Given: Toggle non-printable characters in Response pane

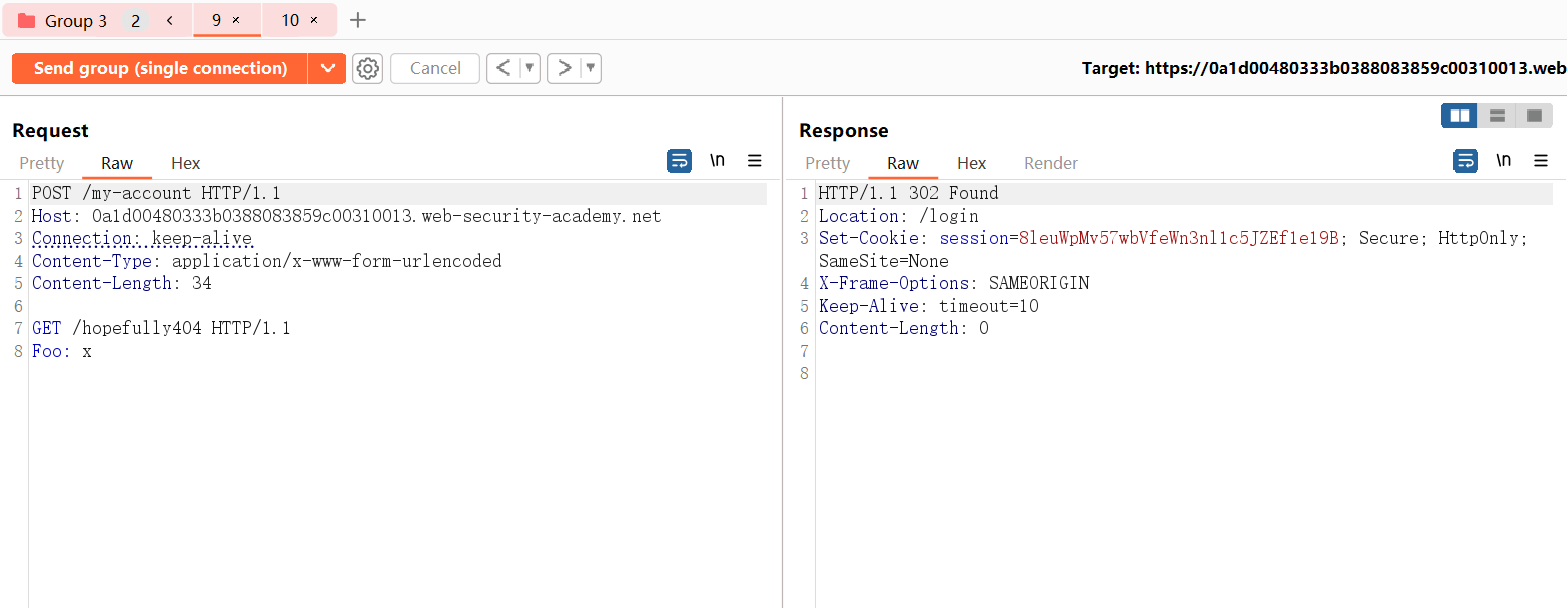Looking at the screenshot, I should [x=1503, y=161].
